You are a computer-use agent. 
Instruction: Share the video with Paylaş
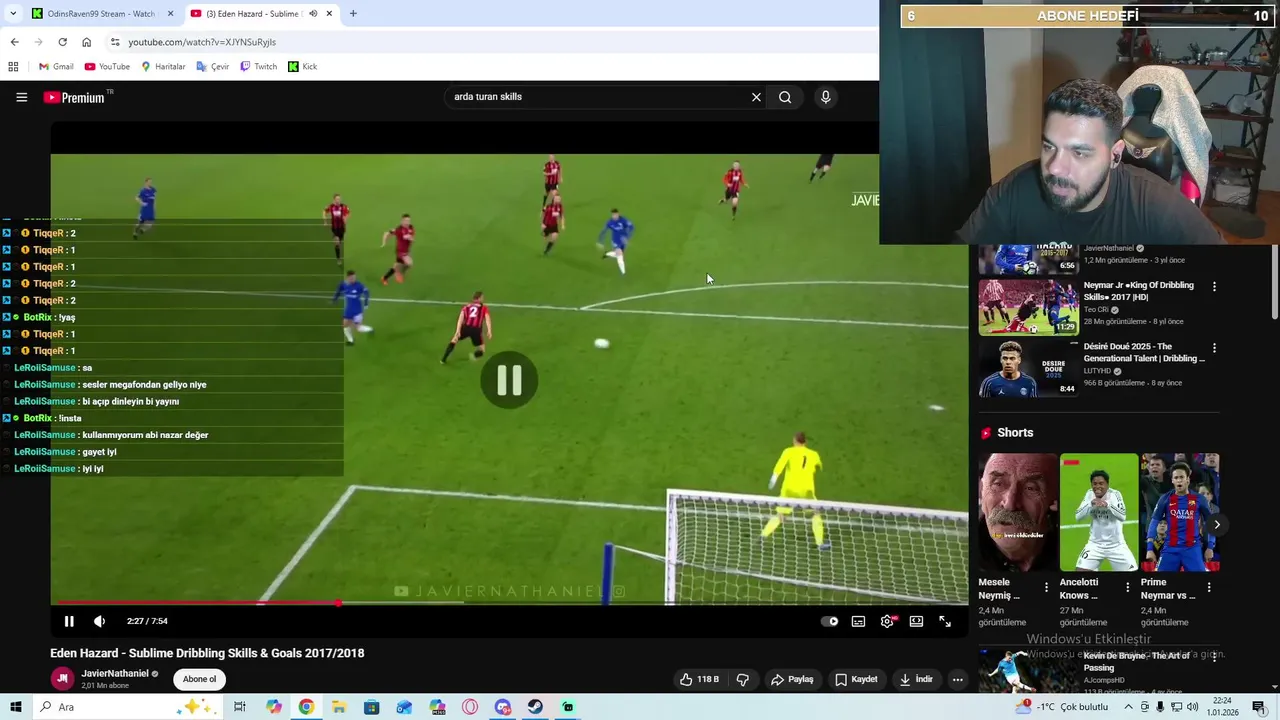point(792,679)
